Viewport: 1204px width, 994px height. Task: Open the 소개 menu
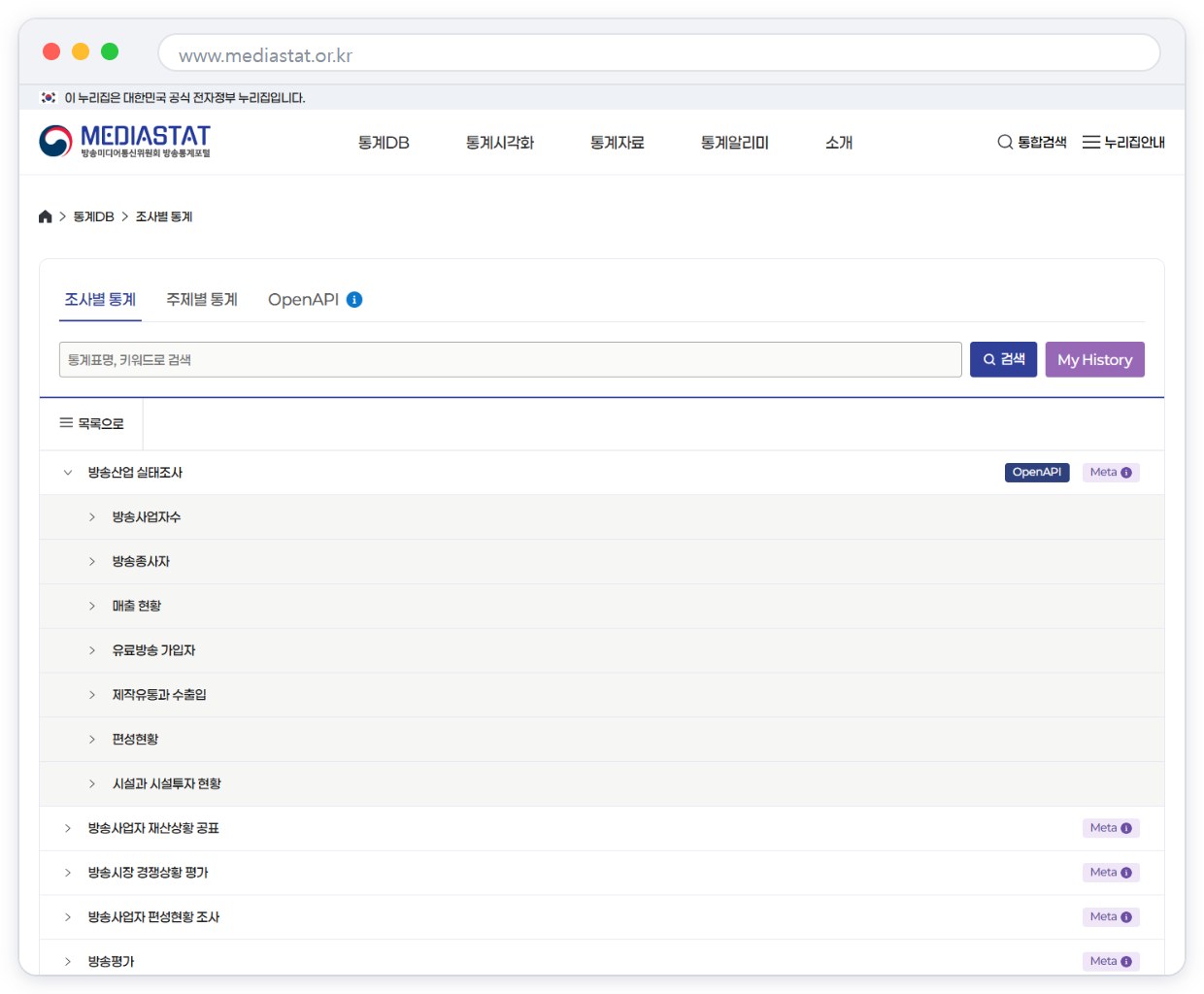(x=839, y=143)
